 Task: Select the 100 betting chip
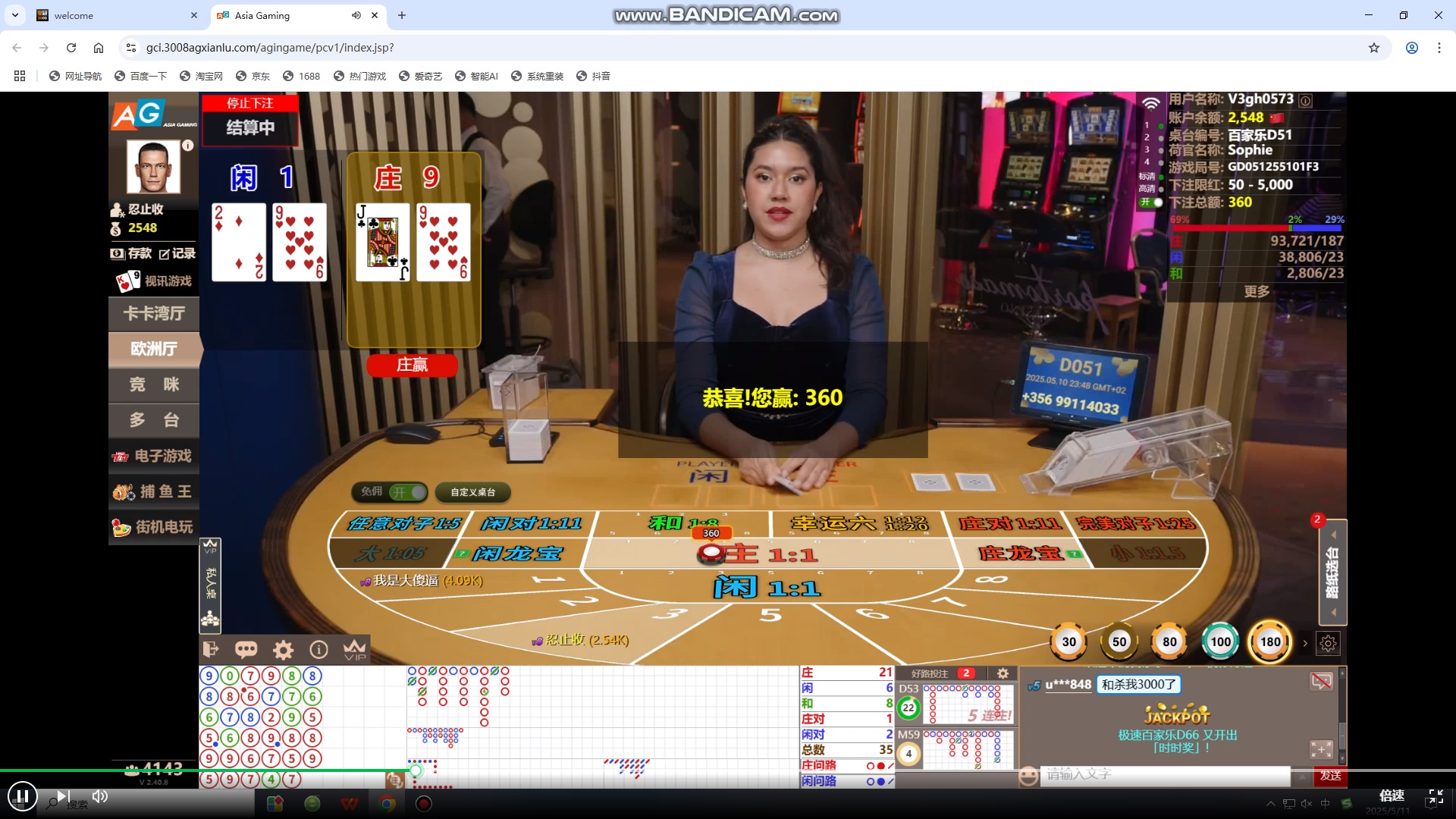[x=1220, y=642]
